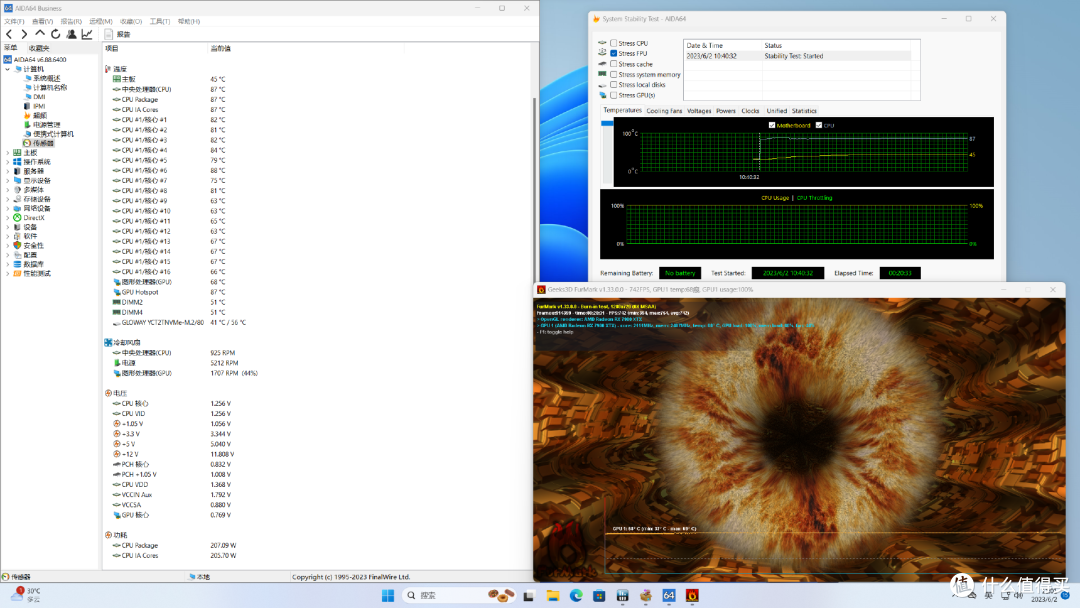The image size is (1080, 608).
Task: Select the IPMI icon in tree
Action: (27, 106)
